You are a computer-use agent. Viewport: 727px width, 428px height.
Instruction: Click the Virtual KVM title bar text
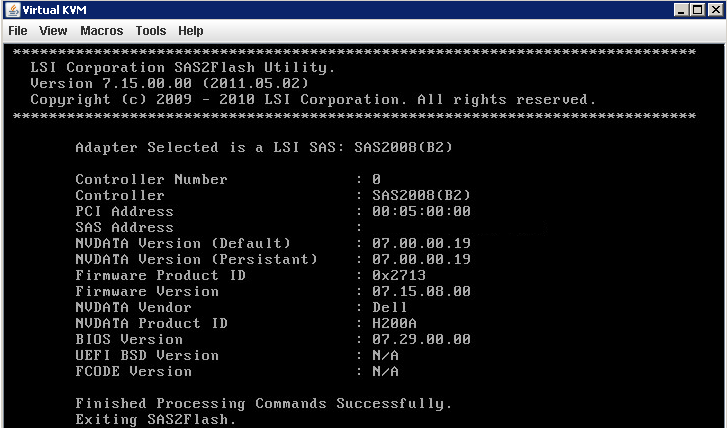(50, 9)
